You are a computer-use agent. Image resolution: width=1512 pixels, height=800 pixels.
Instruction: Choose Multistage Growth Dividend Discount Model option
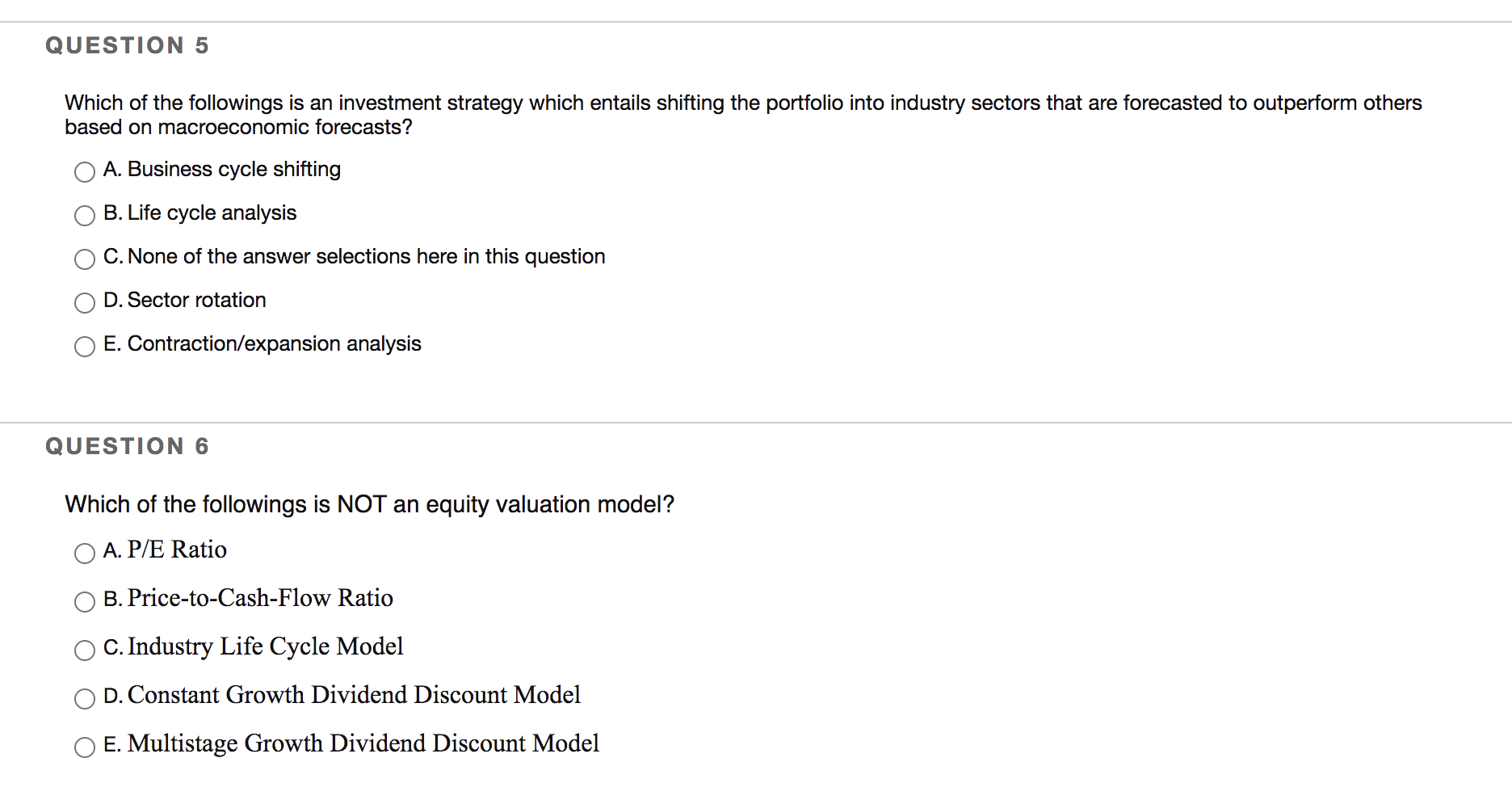pyautogui.click(x=85, y=747)
